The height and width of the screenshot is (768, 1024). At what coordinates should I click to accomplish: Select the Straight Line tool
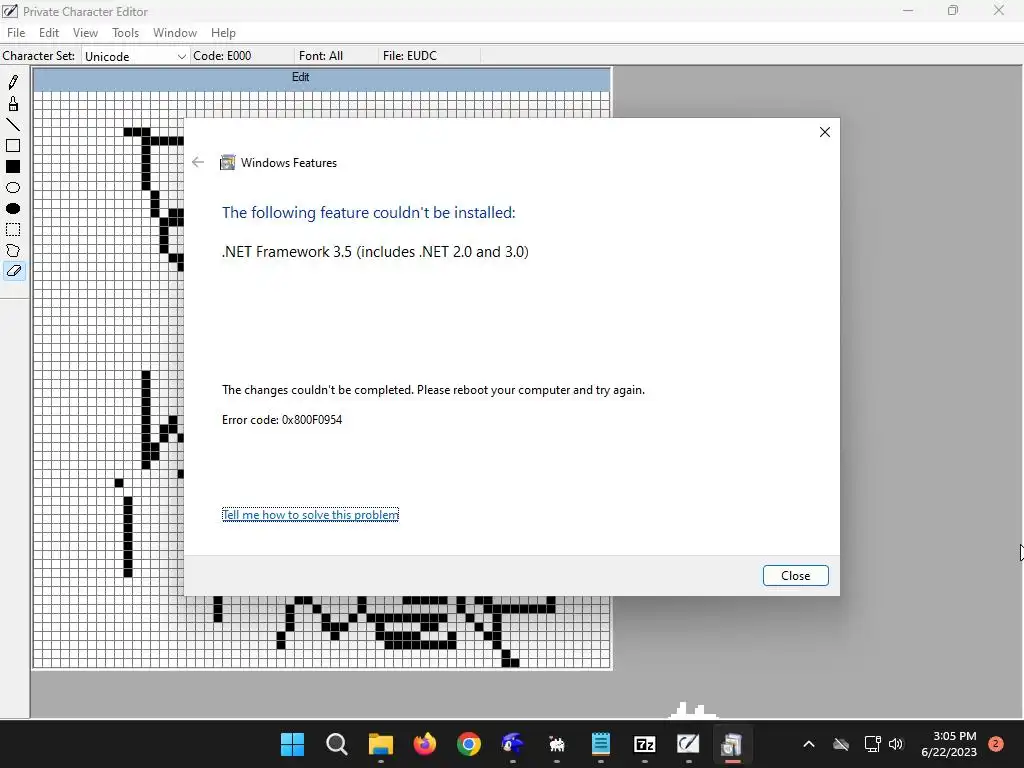[x=13, y=125]
